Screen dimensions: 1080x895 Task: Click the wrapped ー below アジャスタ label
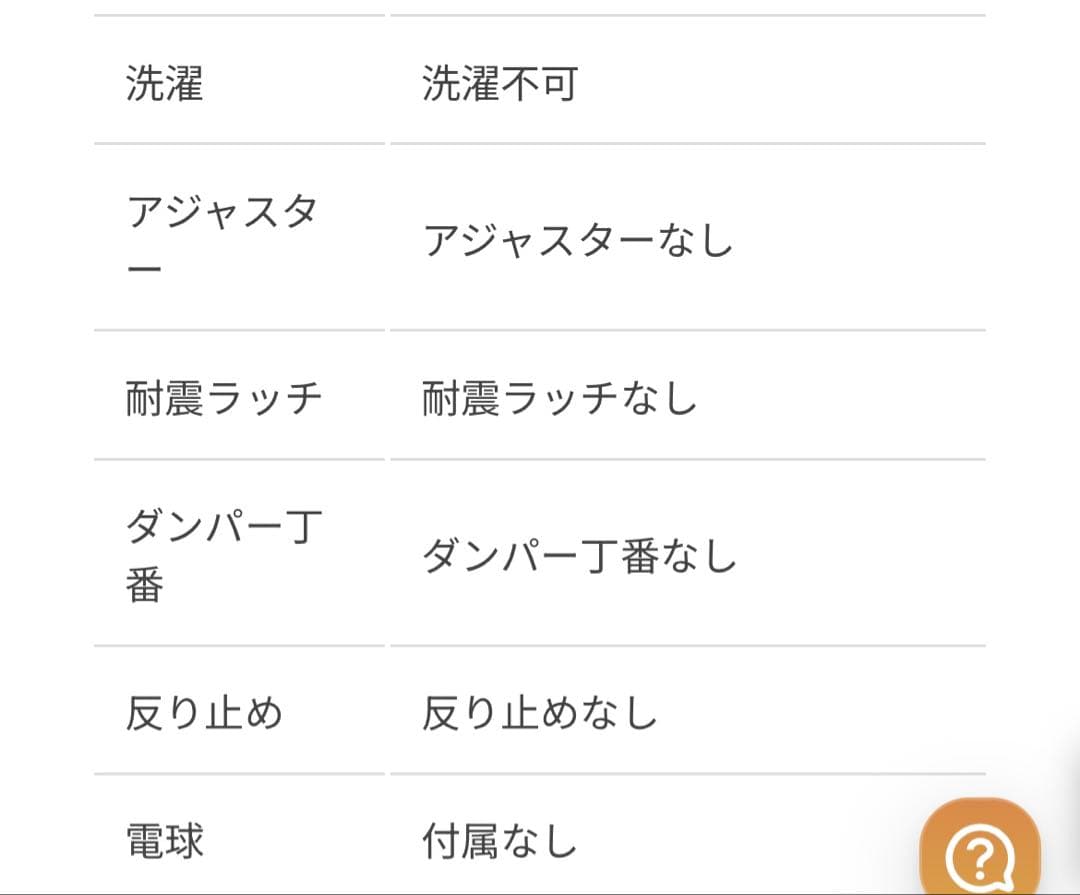[145, 273]
